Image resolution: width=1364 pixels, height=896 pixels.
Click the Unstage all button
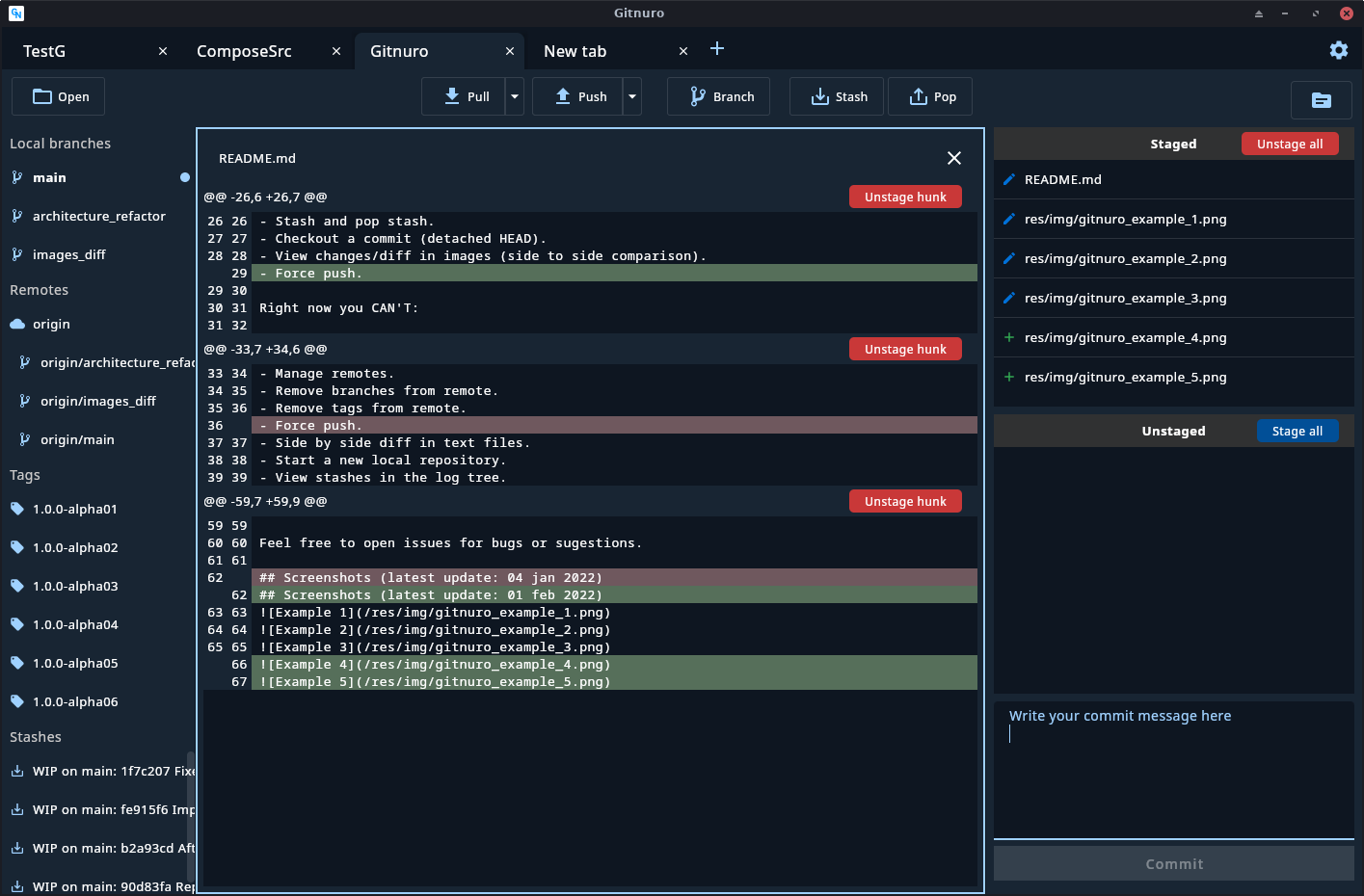[x=1290, y=144]
